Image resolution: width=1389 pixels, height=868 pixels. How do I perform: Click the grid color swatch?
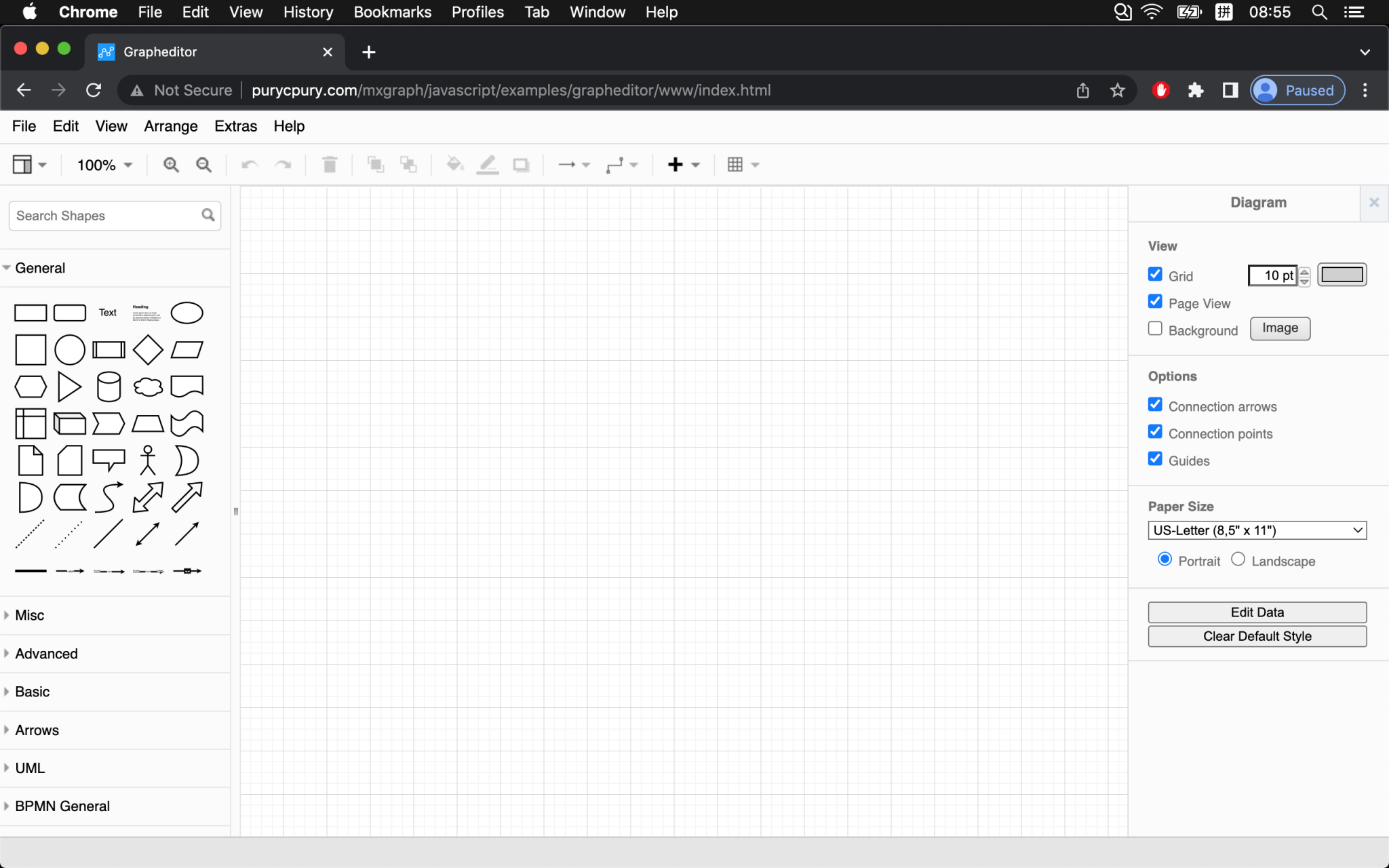[x=1342, y=274]
